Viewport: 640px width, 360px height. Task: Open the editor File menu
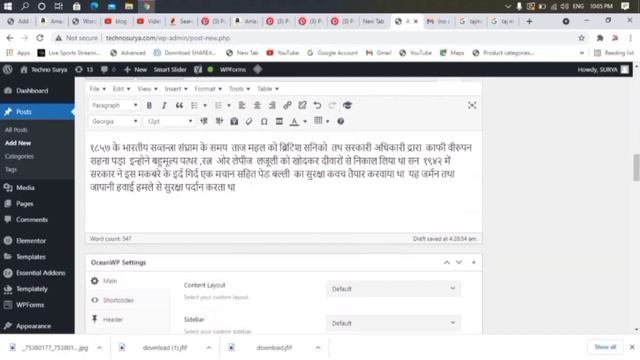point(98,89)
